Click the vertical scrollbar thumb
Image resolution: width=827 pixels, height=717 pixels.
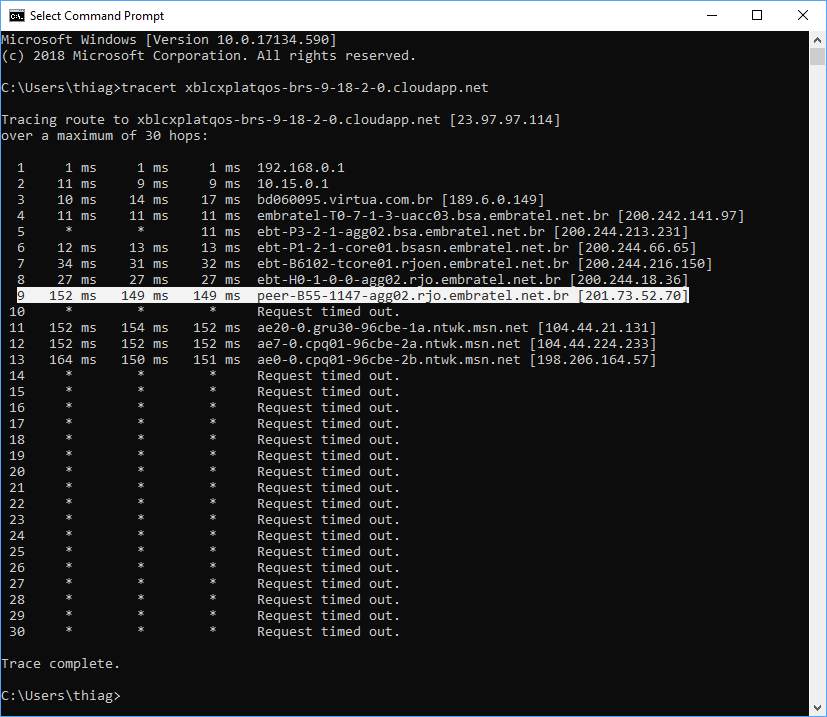(x=818, y=56)
